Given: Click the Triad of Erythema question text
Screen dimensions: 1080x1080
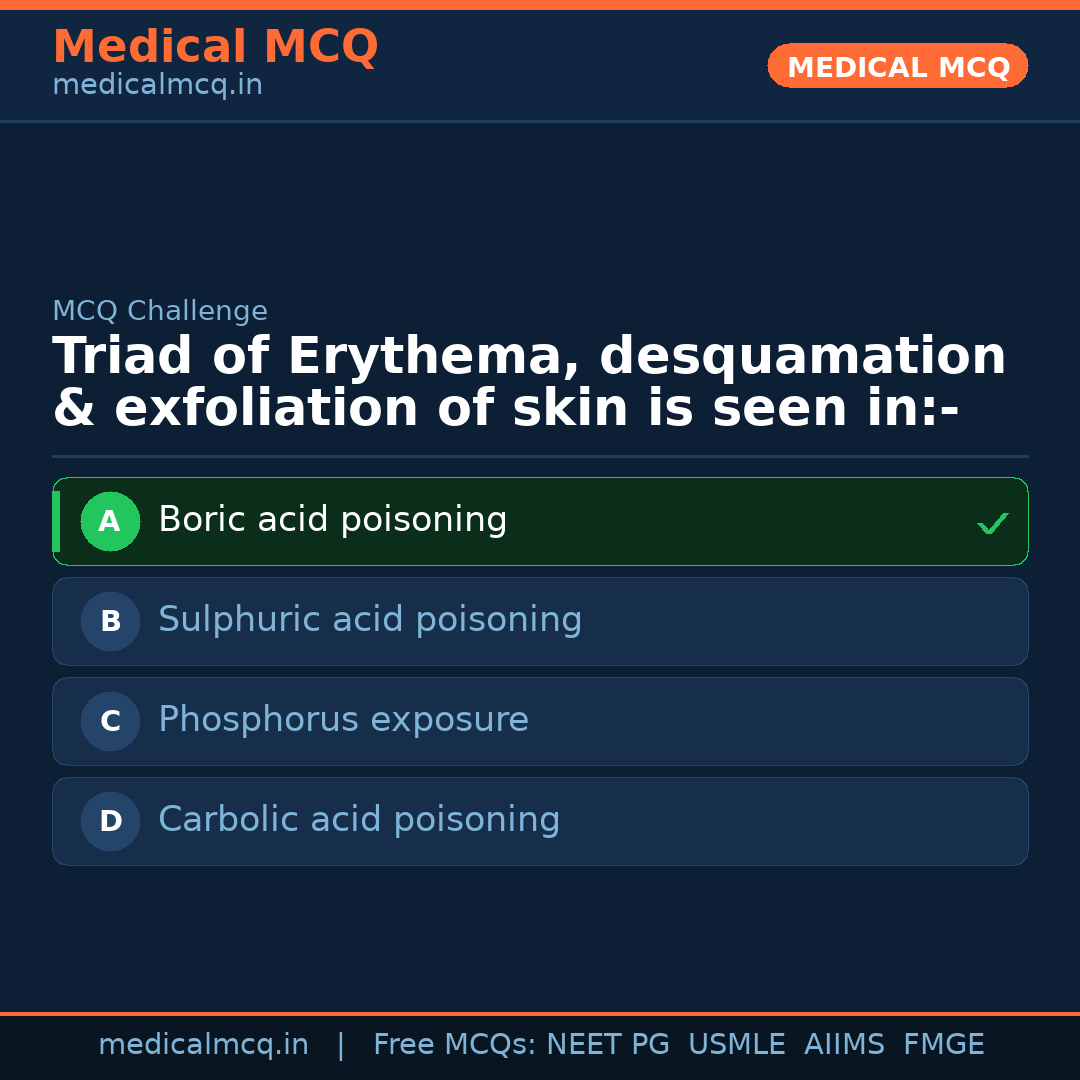Looking at the screenshot, I should click(529, 383).
